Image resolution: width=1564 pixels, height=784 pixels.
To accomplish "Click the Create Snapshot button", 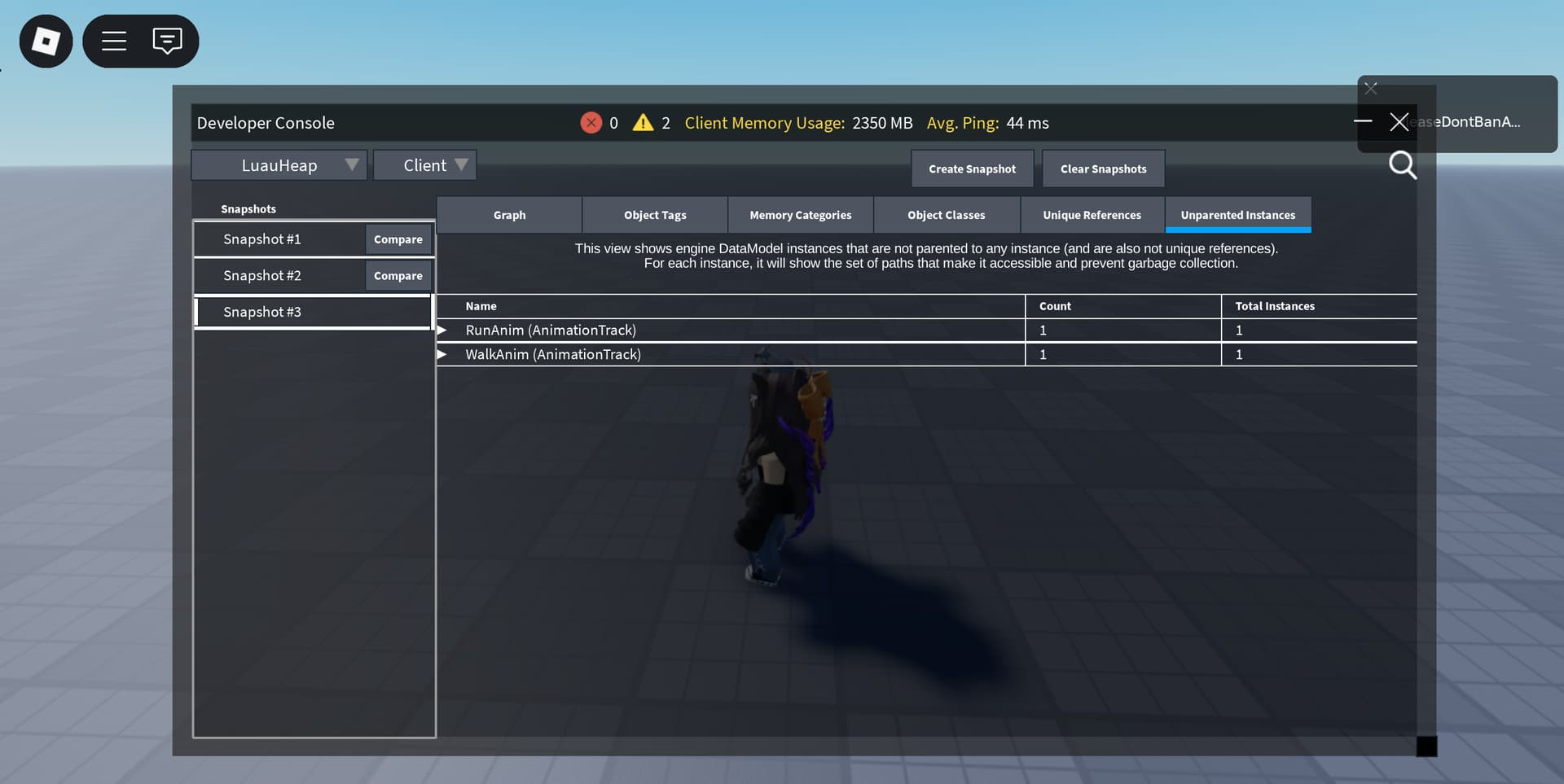I will [972, 168].
